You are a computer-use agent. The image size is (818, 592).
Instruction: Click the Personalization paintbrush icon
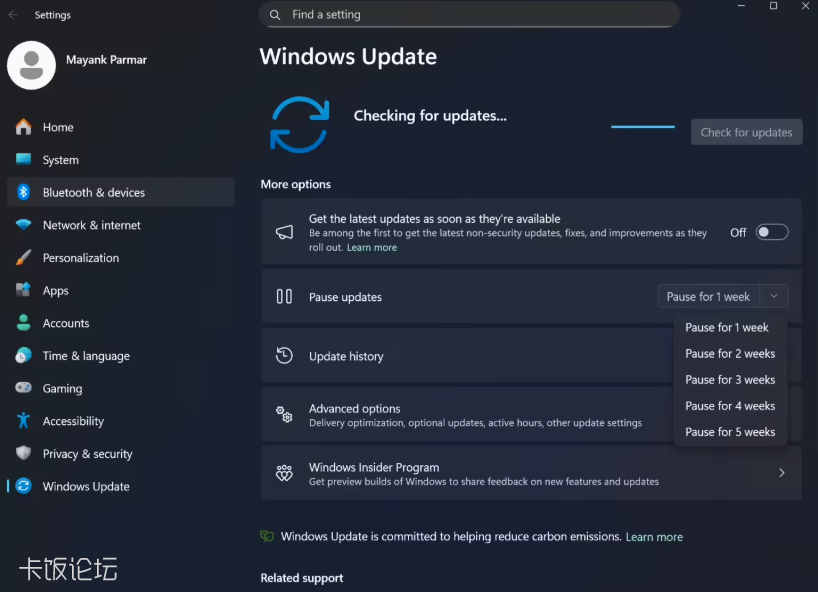(x=23, y=257)
